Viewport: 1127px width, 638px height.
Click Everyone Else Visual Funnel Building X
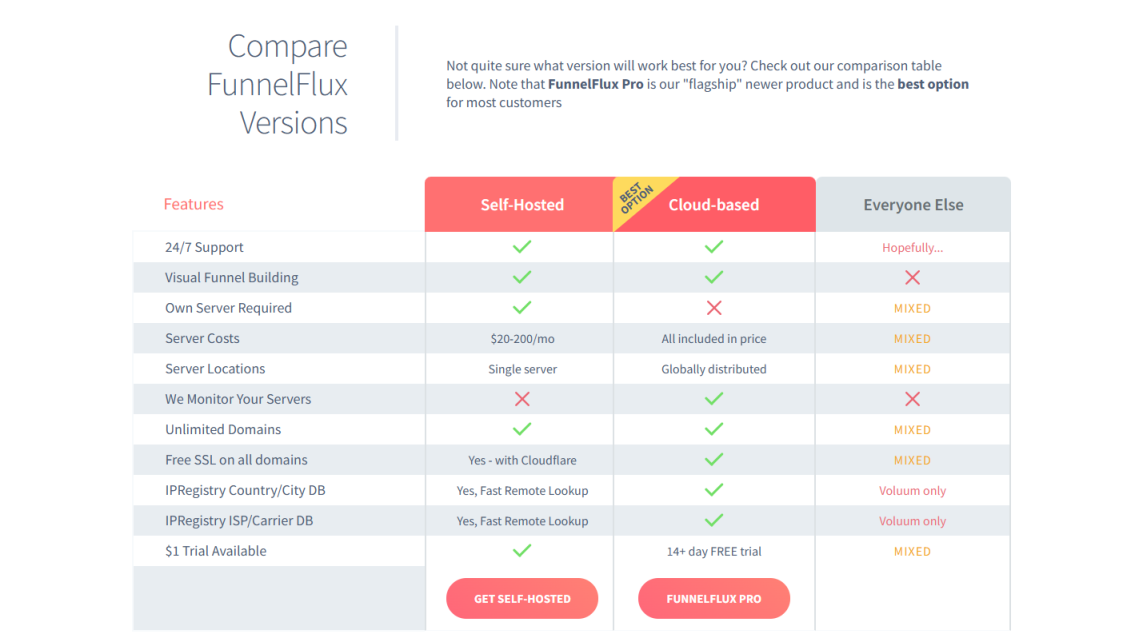pos(912,278)
